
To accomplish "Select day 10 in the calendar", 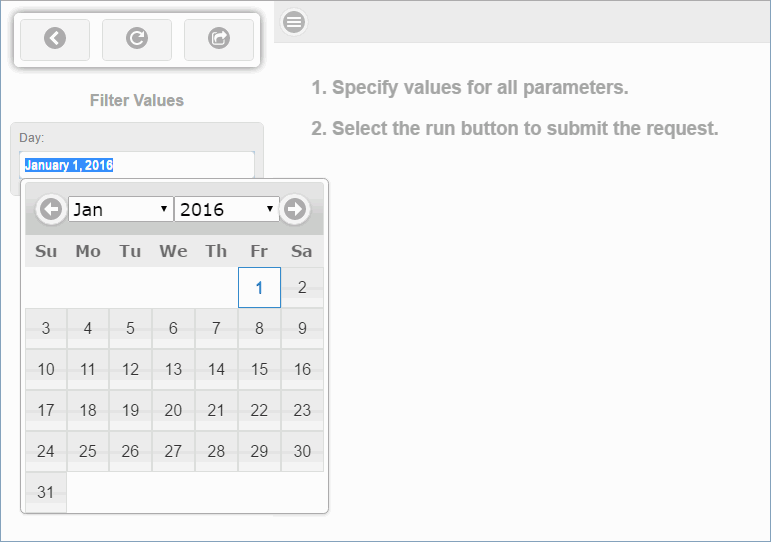I will click(46, 370).
